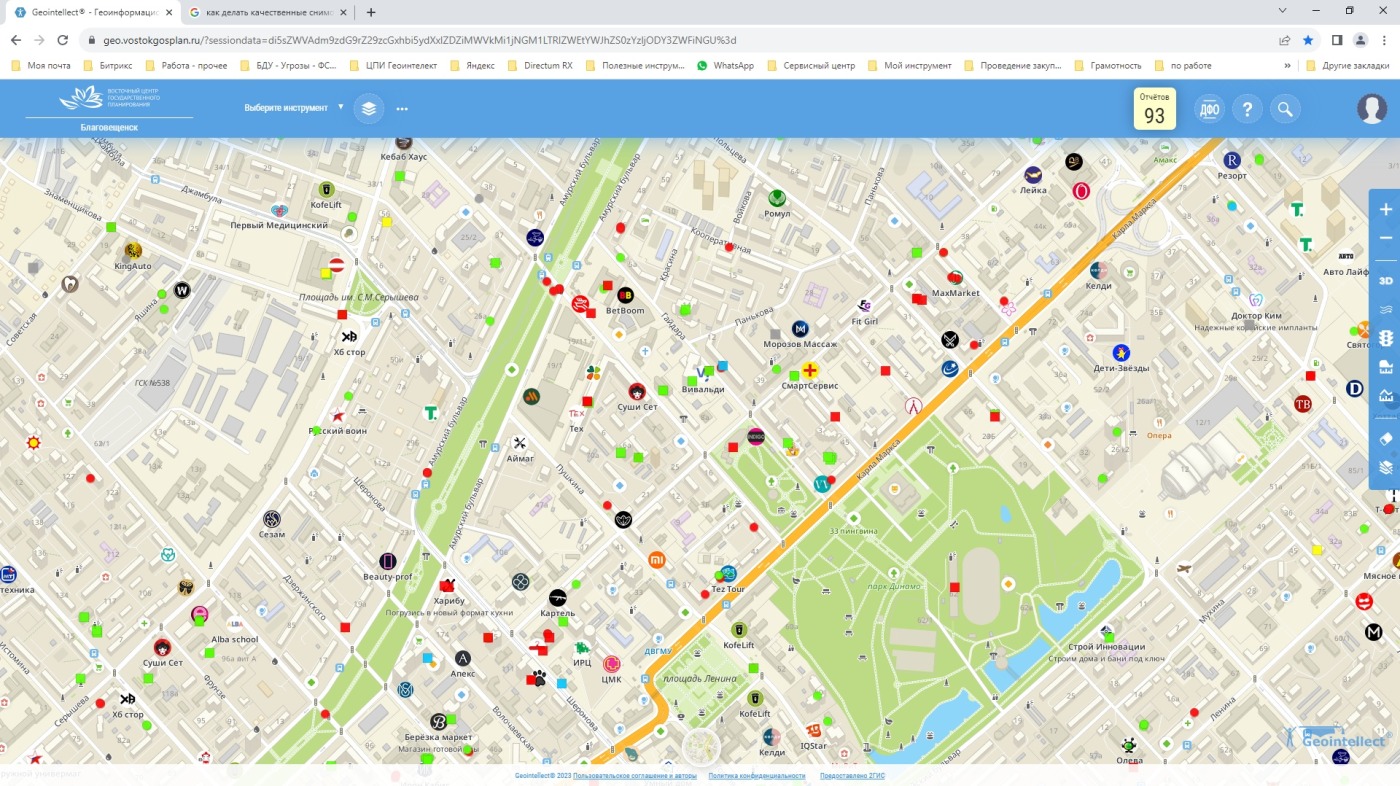
Task: Click the Восточный центр планирования logo
Action: 110,98
